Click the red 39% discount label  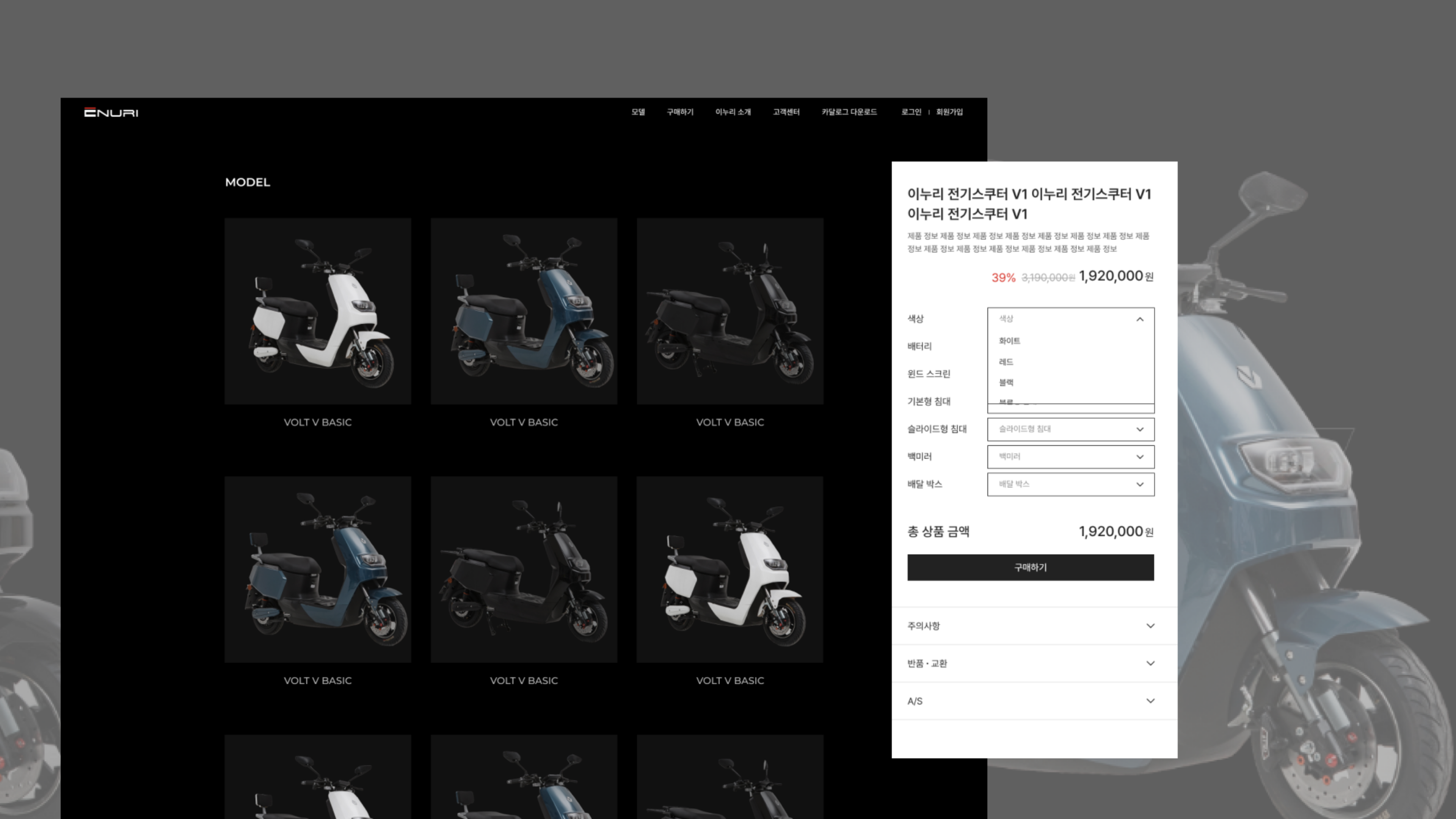tap(1003, 278)
